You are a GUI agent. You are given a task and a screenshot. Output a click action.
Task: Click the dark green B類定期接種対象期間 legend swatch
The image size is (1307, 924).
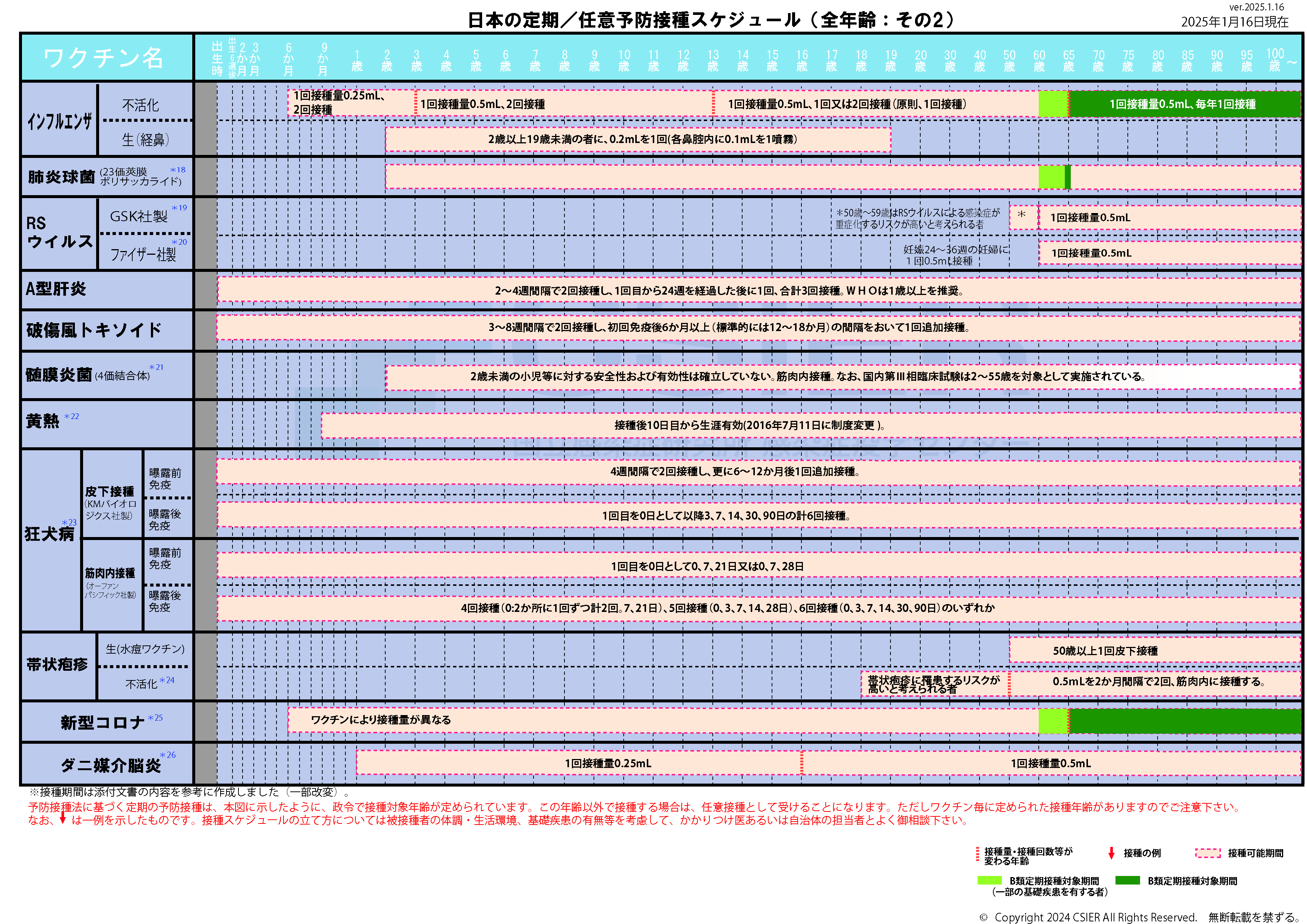pos(1127,880)
